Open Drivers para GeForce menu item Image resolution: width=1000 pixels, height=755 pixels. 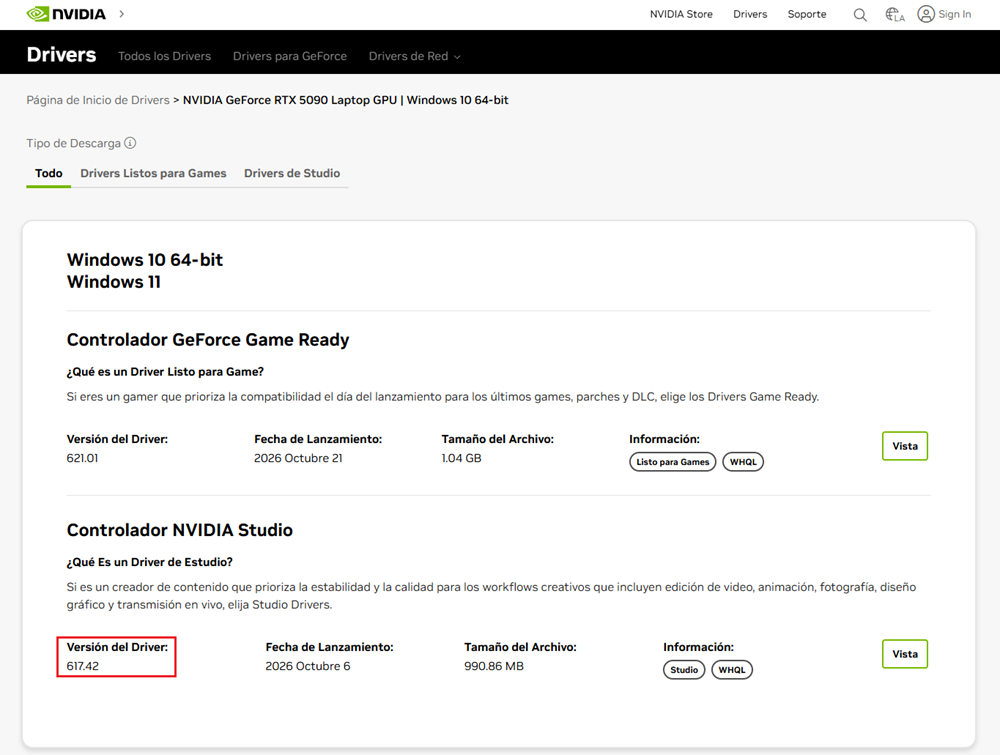[x=290, y=56]
